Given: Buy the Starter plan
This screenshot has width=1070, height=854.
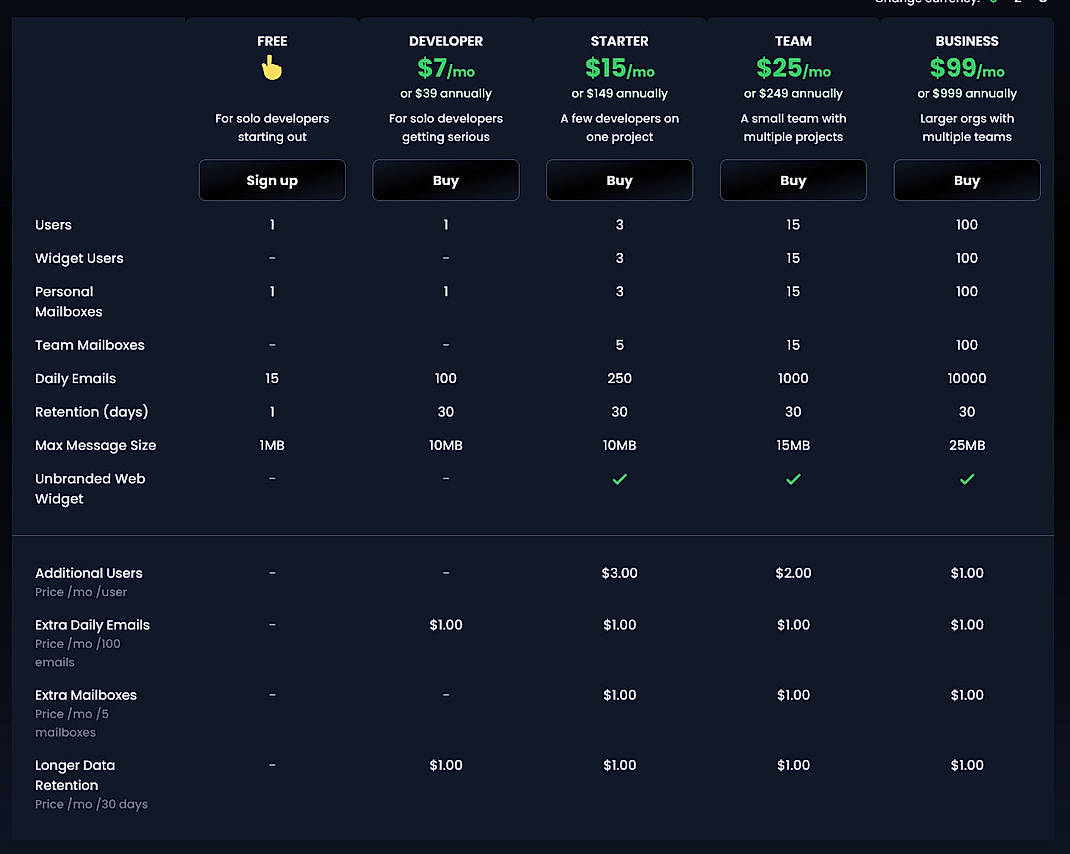Looking at the screenshot, I should (620, 180).
